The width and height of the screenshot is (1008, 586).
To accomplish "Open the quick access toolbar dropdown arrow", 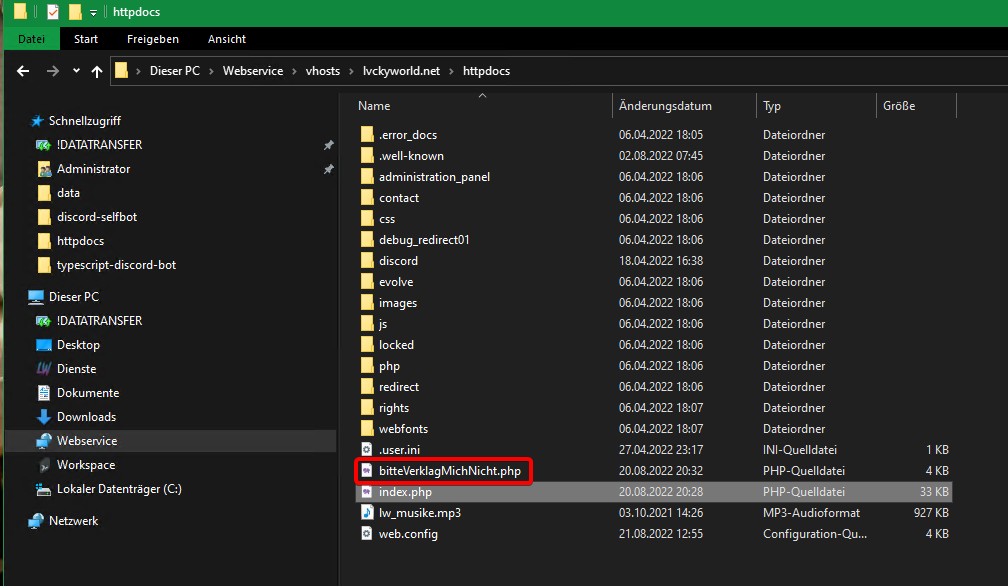I will (93, 12).
